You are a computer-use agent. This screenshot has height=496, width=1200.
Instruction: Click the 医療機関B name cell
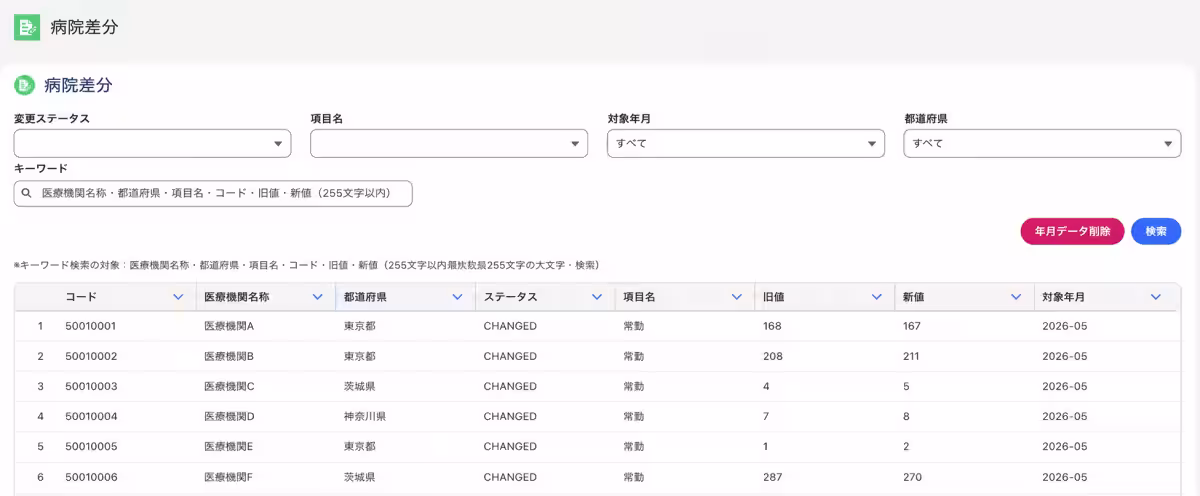point(229,356)
